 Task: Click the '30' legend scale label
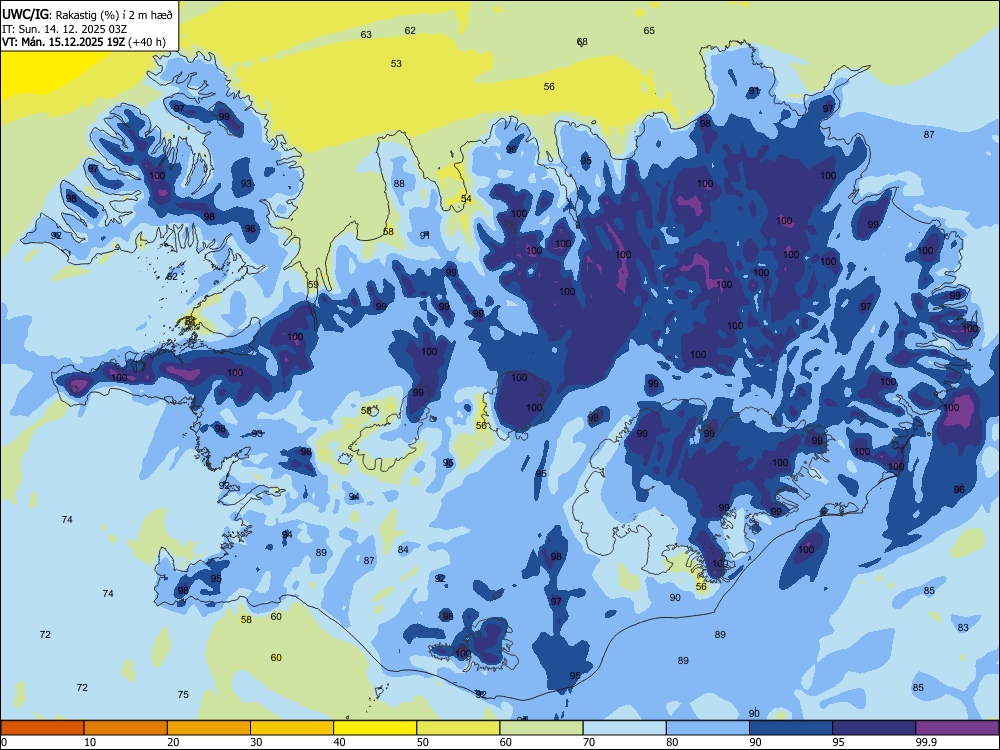click(x=256, y=742)
